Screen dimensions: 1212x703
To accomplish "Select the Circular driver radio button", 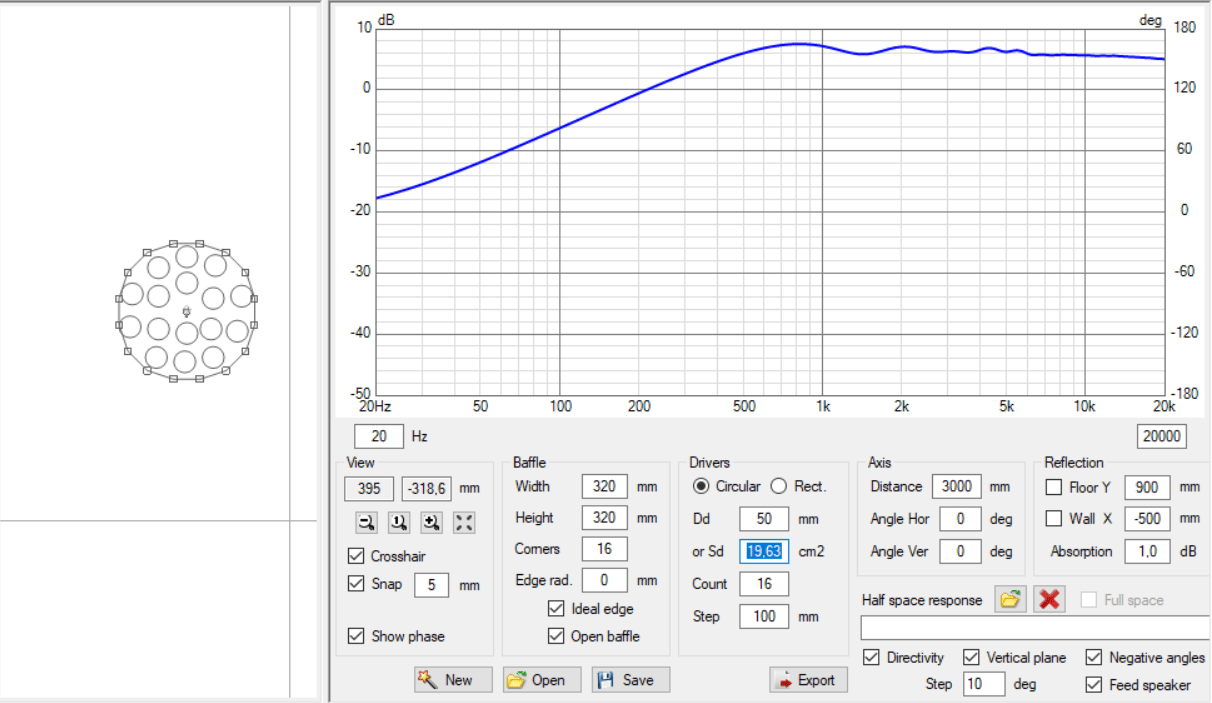I will pyautogui.click(x=701, y=486).
